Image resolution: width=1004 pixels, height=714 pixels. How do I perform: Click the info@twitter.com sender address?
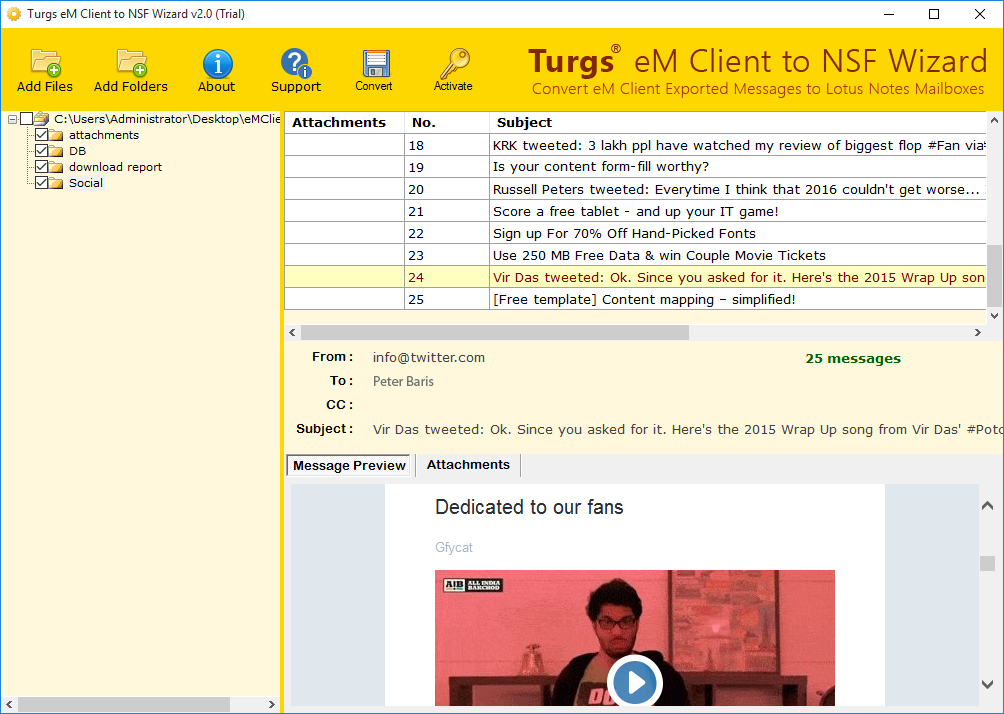coord(429,357)
